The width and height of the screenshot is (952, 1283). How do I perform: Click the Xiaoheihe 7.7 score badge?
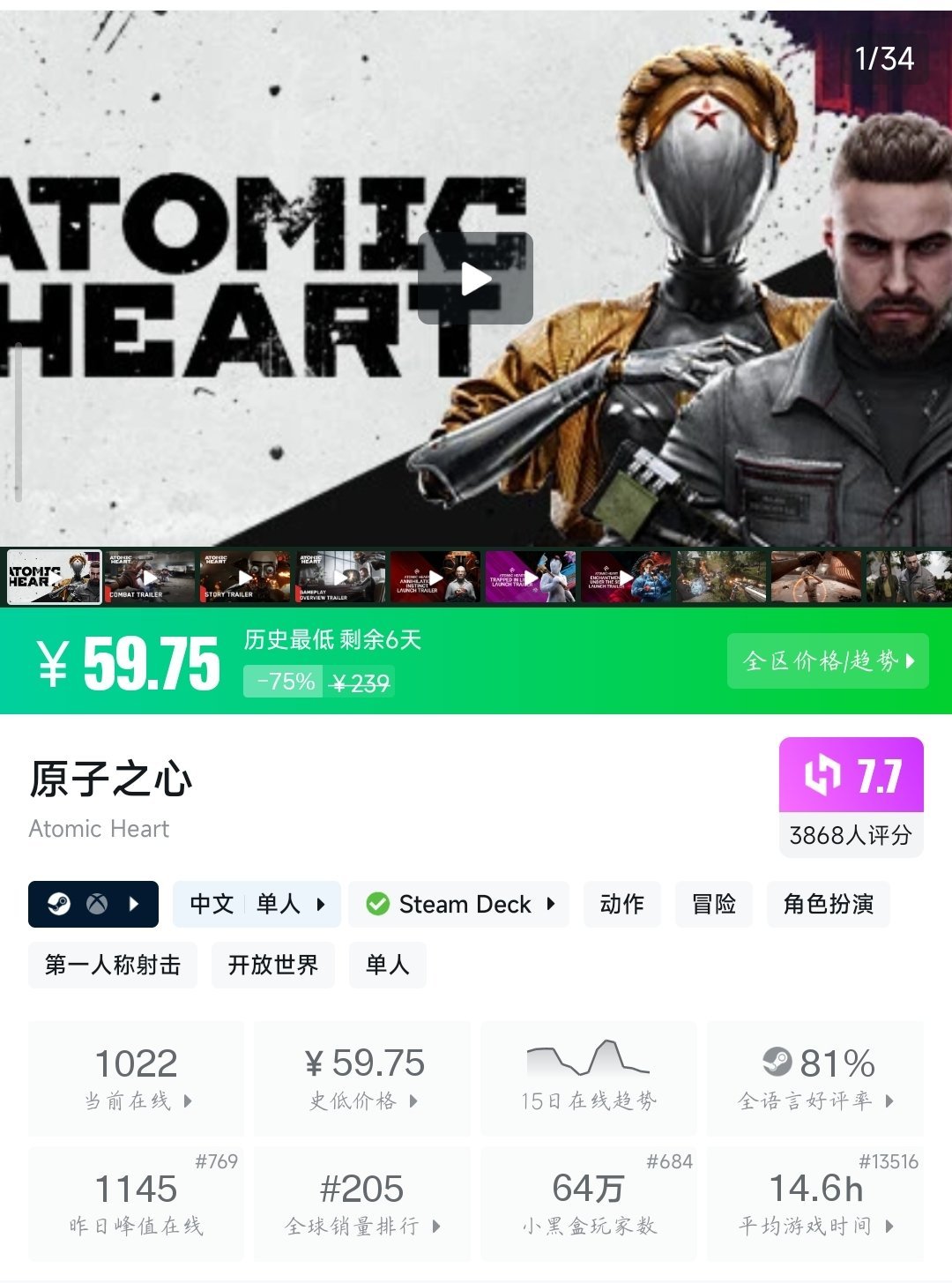(x=852, y=775)
